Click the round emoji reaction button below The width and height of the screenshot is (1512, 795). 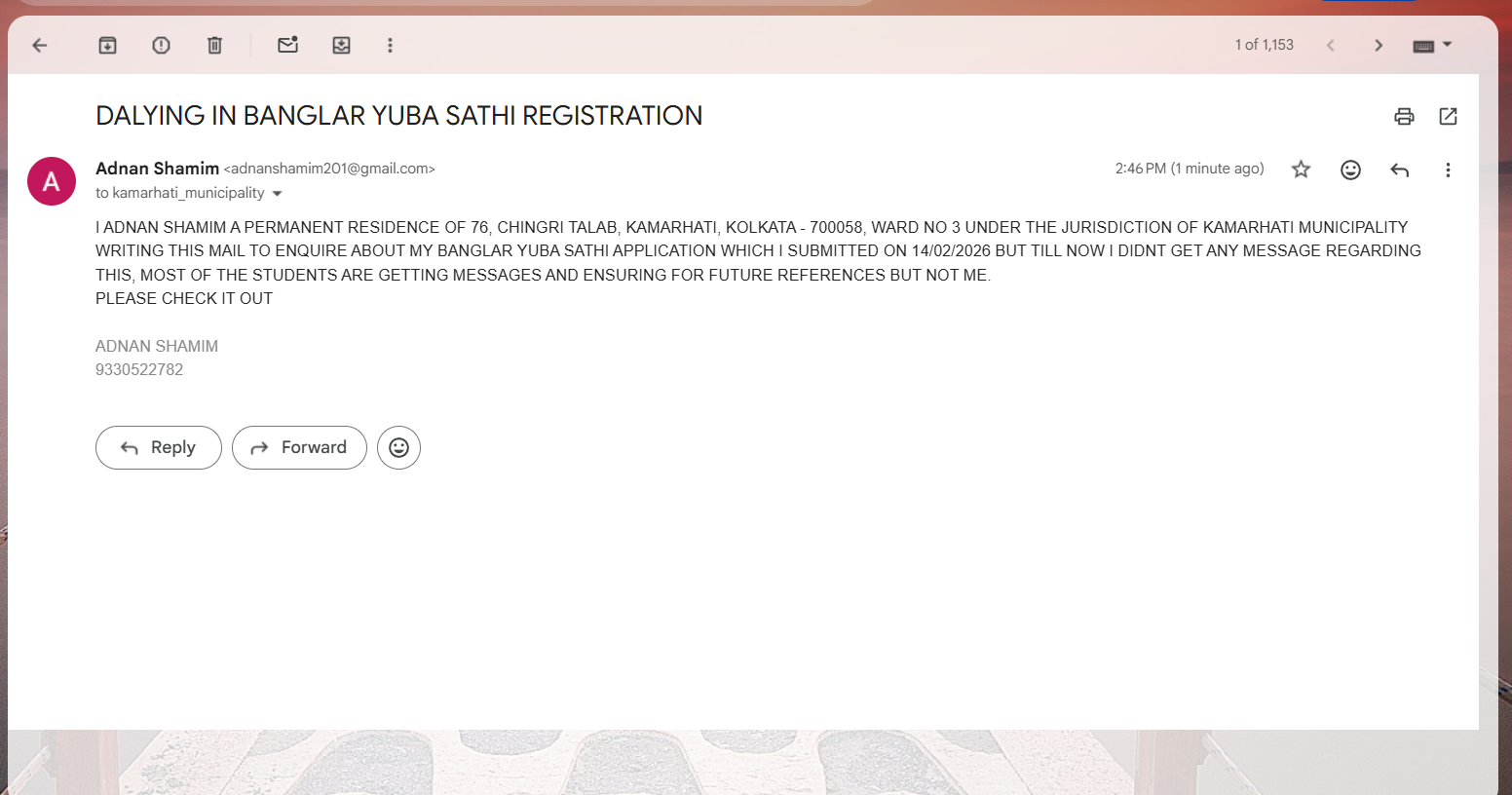398,447
